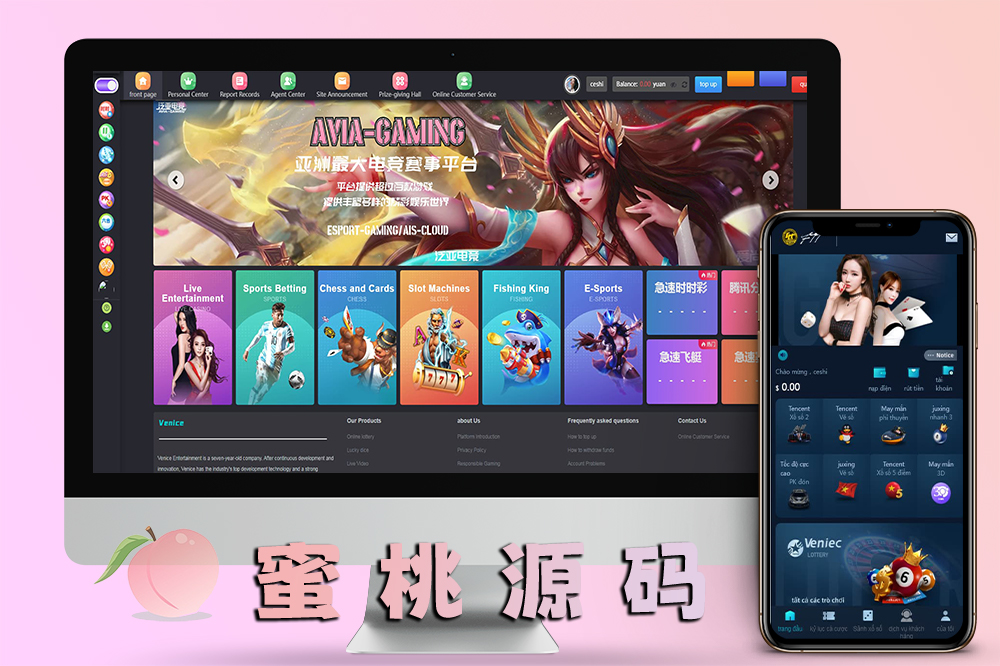Click the right carousel arrow on the banner

click(x=770, y=180)
